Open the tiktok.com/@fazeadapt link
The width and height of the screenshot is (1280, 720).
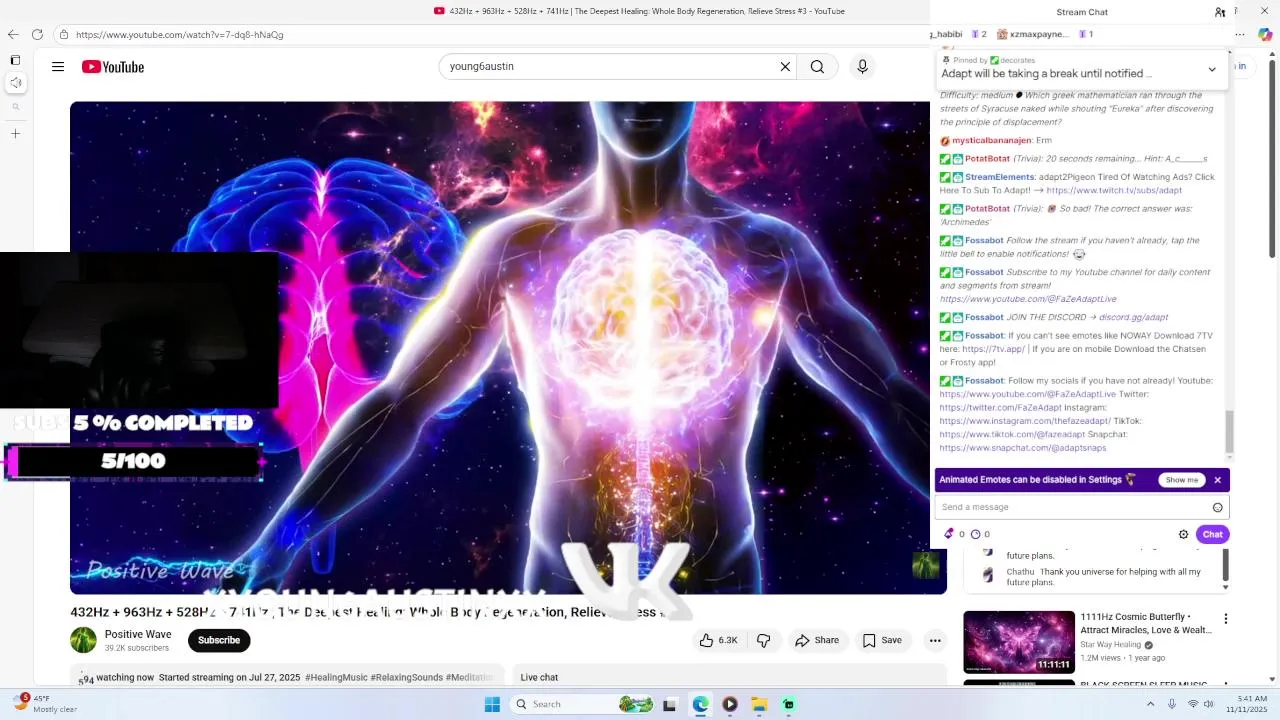click(1012, 435)
